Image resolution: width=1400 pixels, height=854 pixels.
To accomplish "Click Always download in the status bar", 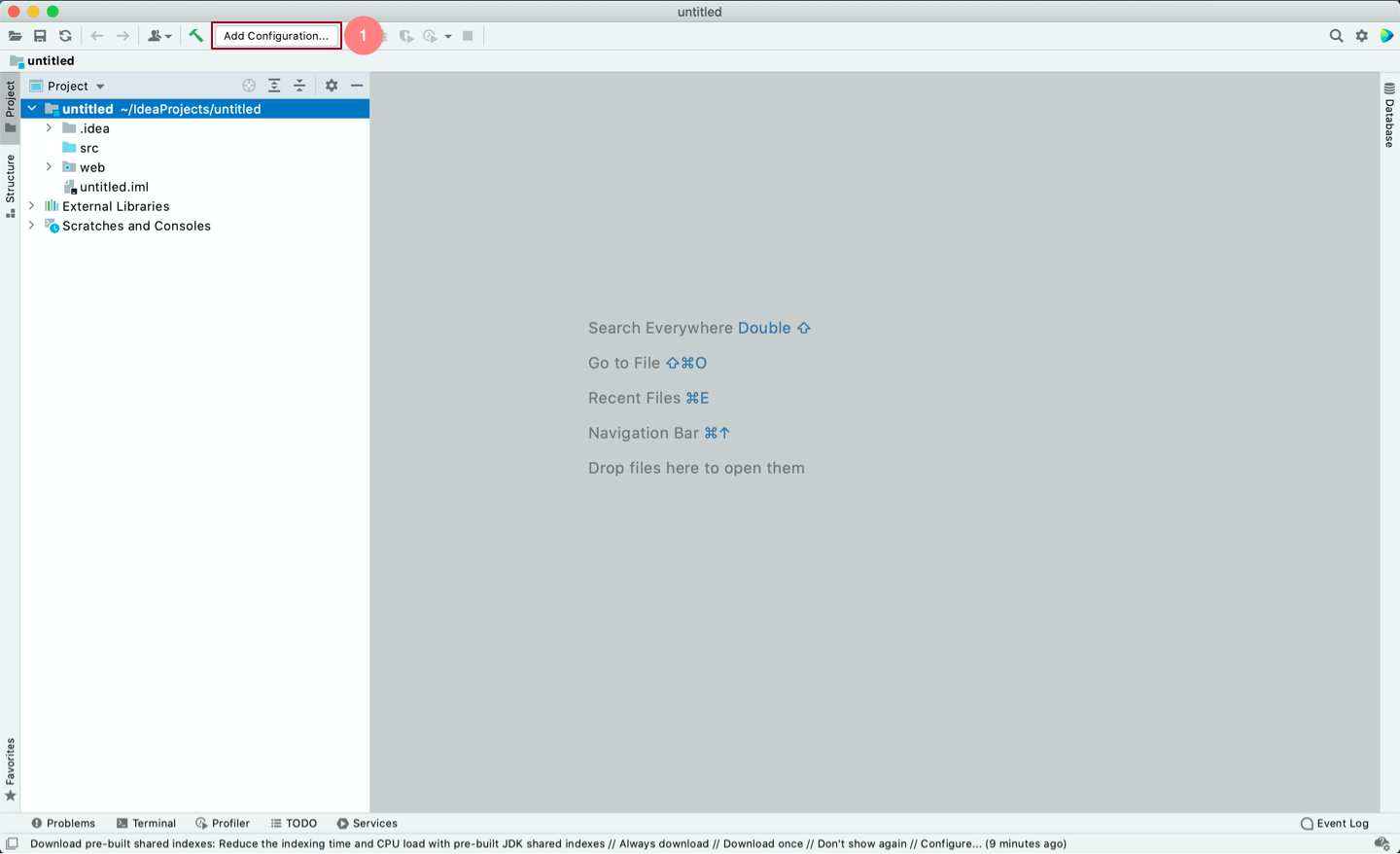I will pos(664,843).
